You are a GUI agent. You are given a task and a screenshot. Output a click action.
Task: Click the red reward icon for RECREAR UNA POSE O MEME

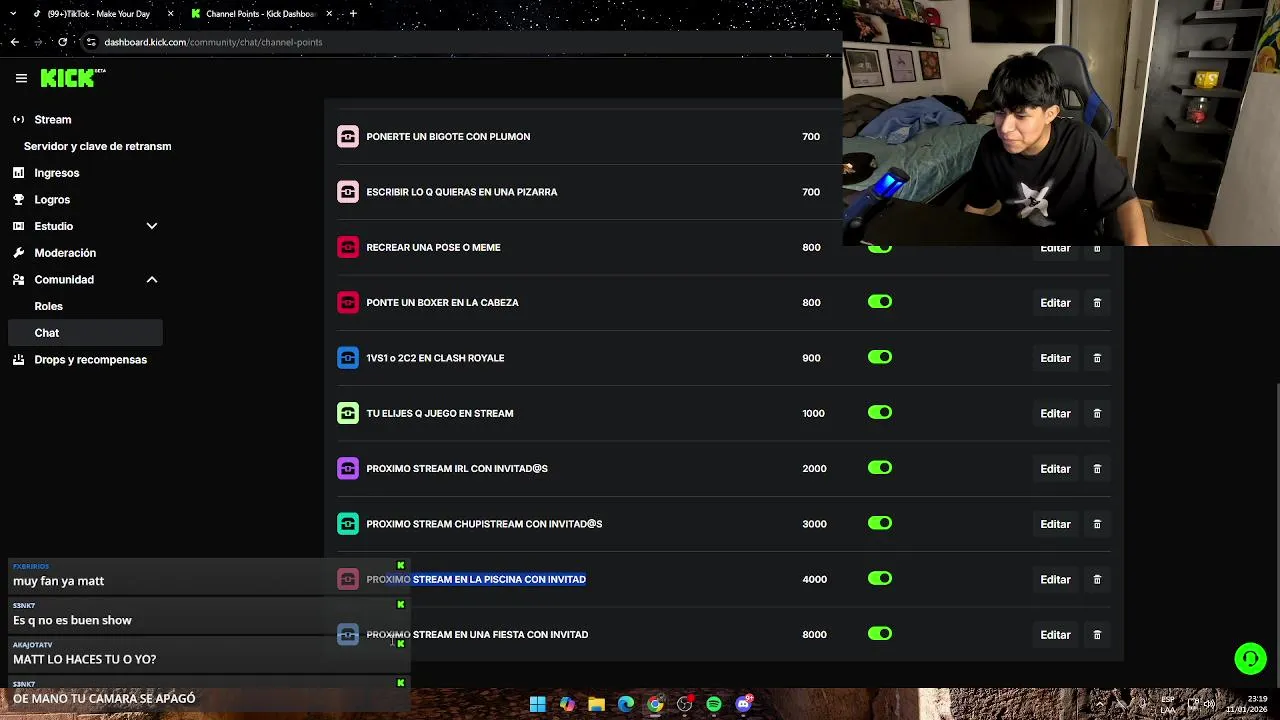(348, 247)
